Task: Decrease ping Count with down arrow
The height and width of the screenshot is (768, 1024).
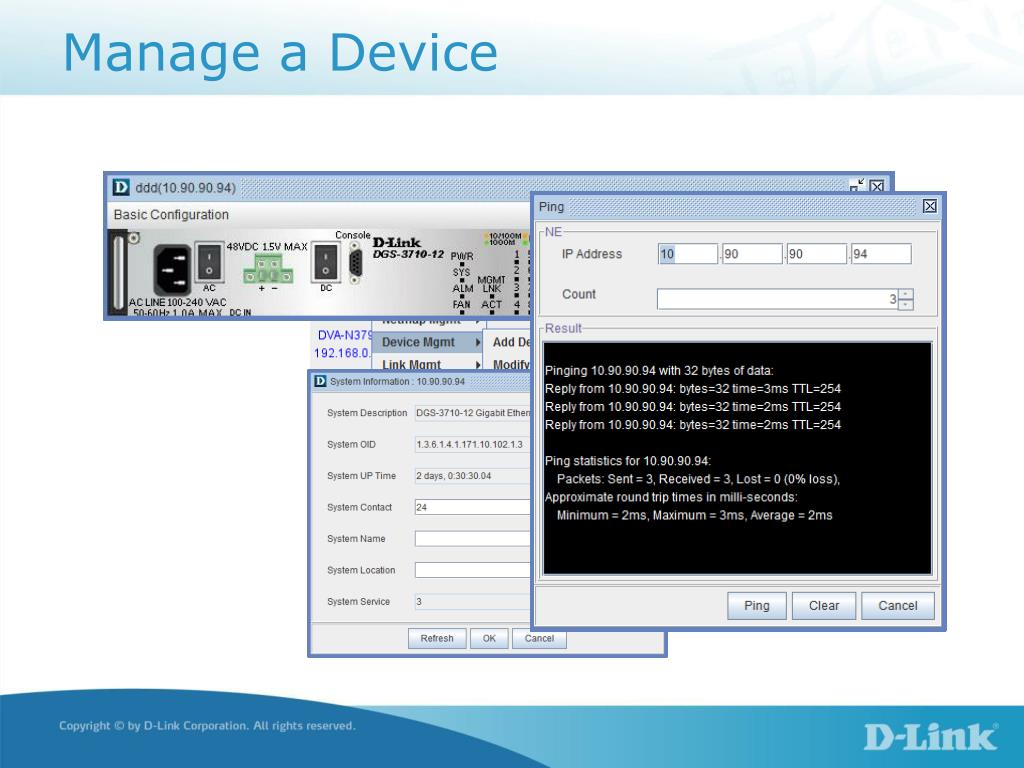Action: coord(906,304)
